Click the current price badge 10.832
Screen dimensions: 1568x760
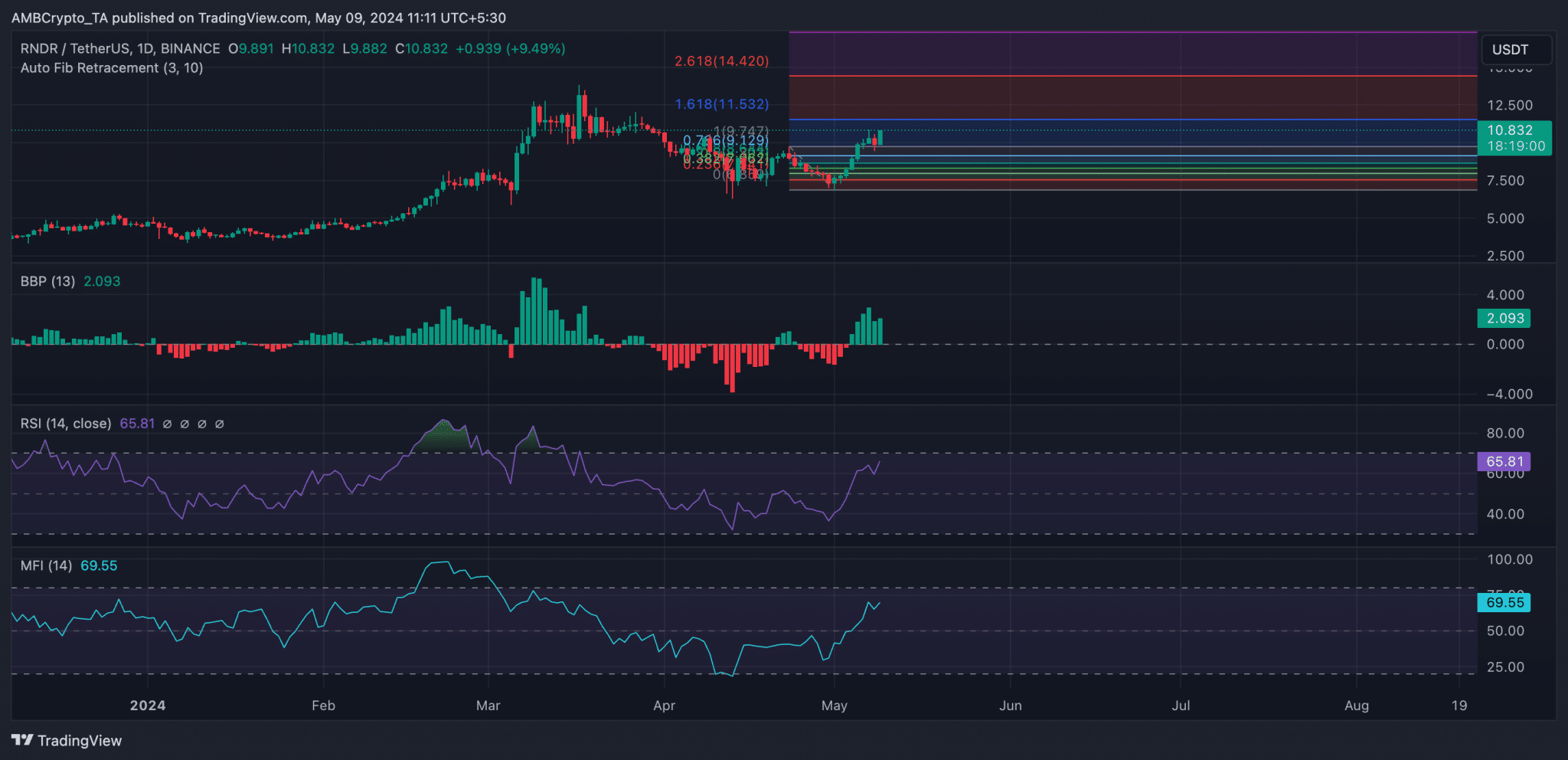(1510, 130)
